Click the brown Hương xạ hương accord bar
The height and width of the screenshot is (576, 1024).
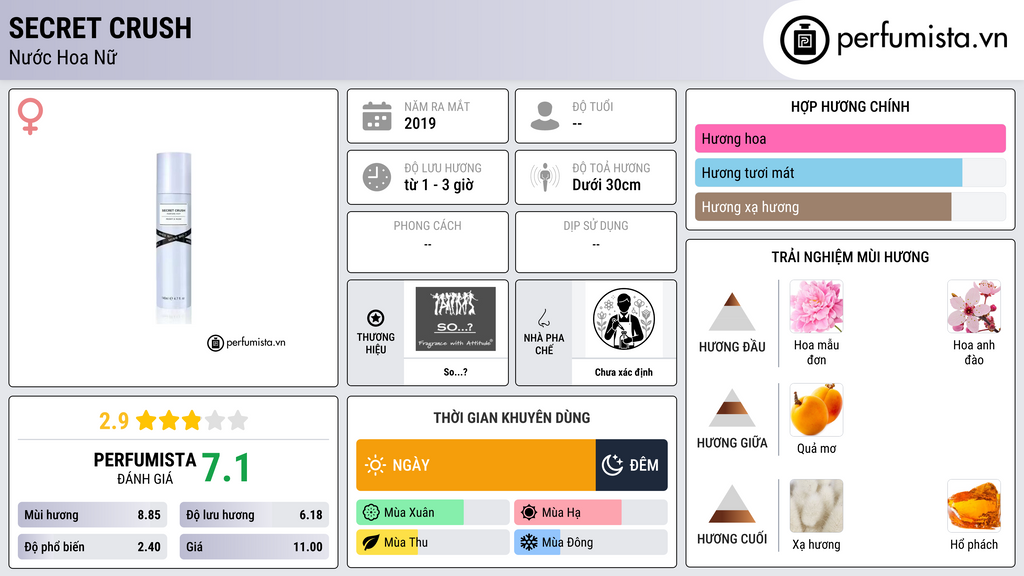(823, 207)
